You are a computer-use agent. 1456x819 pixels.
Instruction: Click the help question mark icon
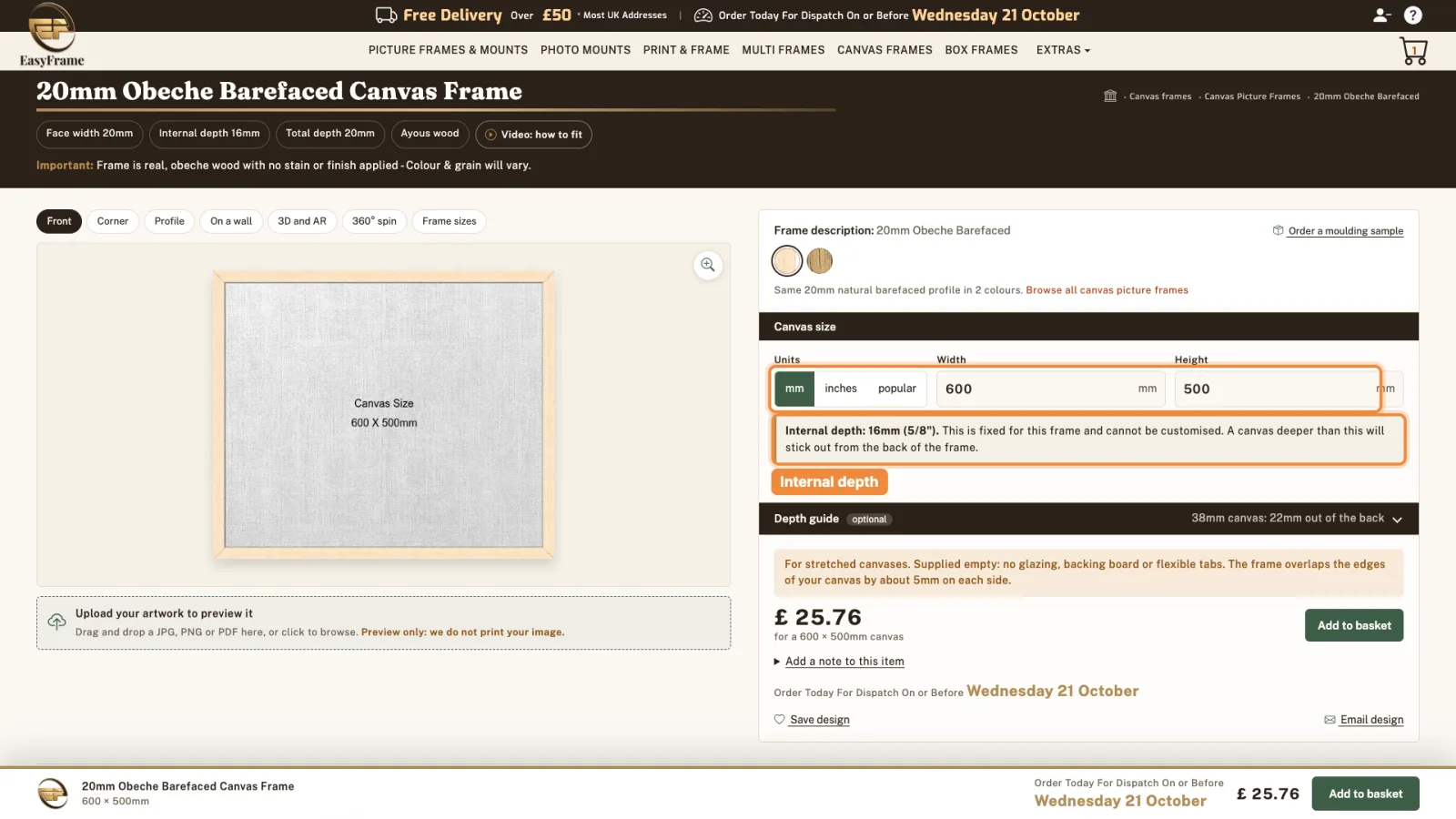tap(1412, 15)
